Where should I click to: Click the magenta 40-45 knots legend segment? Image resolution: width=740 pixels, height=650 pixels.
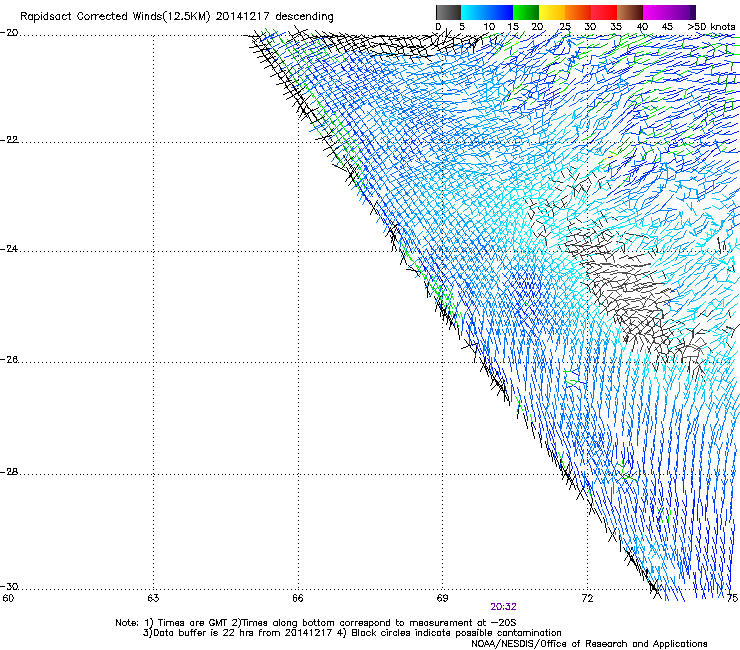pos(656,12)
